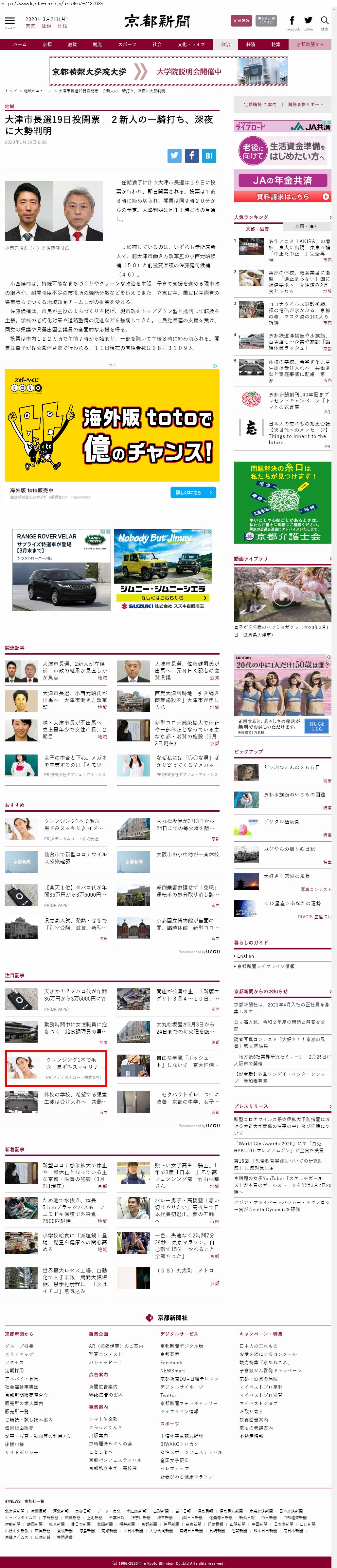Switch ranking to 全国・海外 tab
The image size is (337, 1568).
tap(307, 226)
